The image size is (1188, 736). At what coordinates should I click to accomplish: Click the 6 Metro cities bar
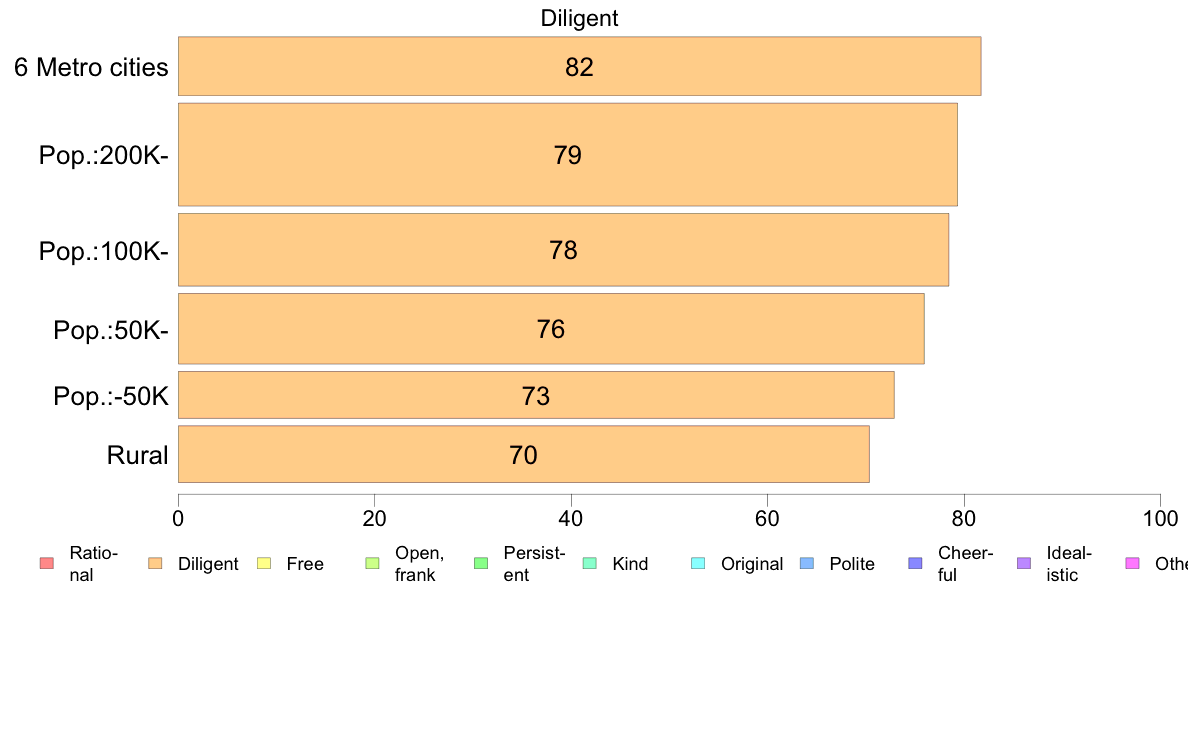point(580,66)
